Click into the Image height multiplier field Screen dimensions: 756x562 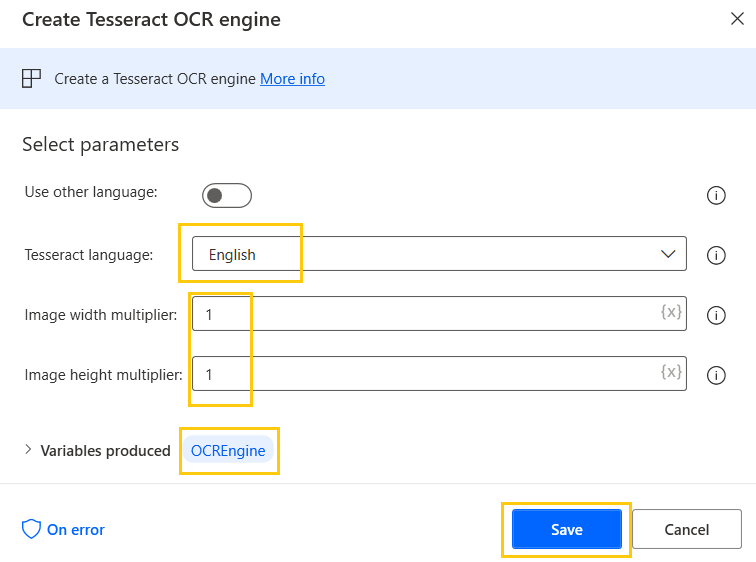pyautogui.click(x=439, y=374)
